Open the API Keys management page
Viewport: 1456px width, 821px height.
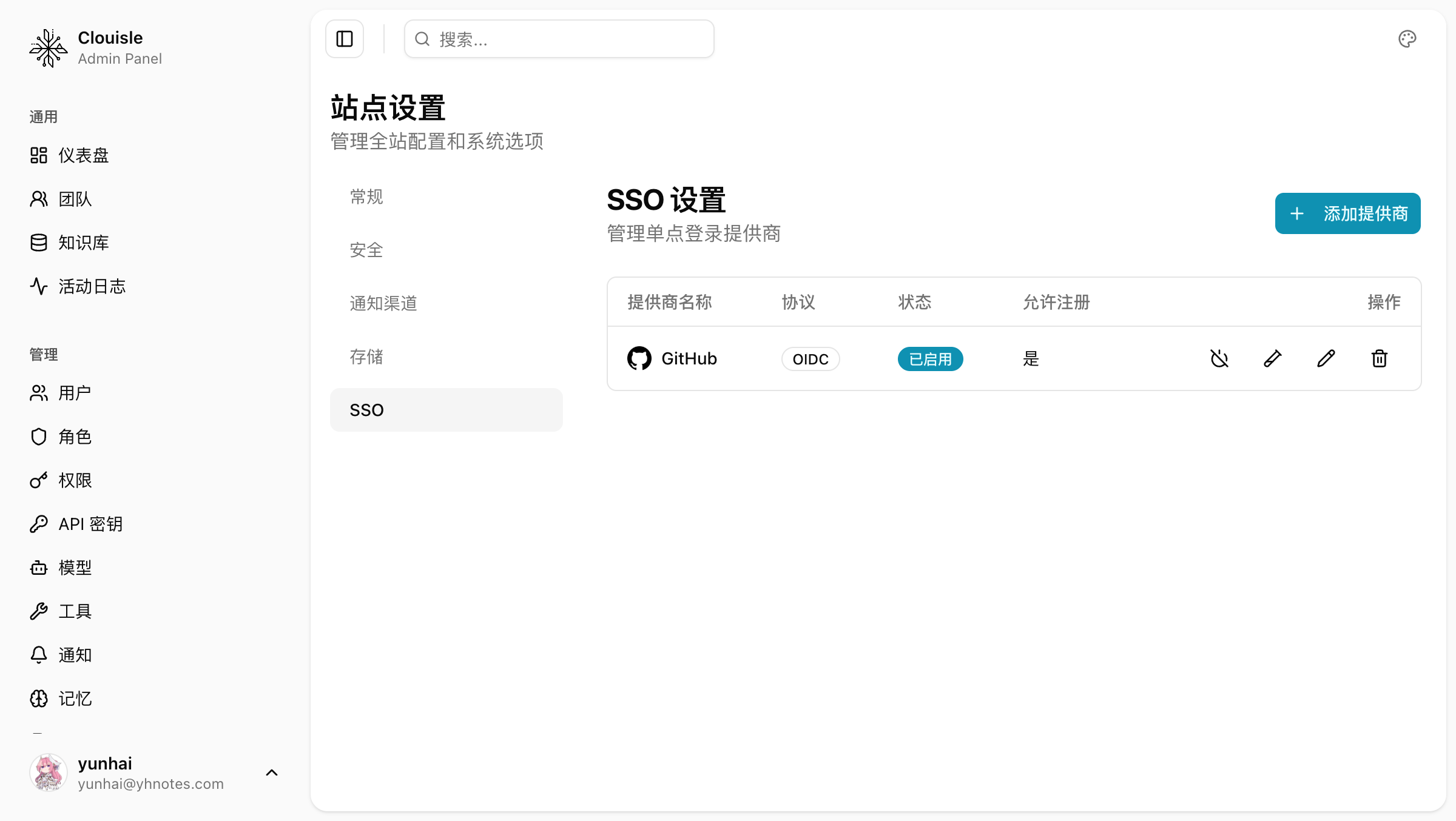coord(90,524)
